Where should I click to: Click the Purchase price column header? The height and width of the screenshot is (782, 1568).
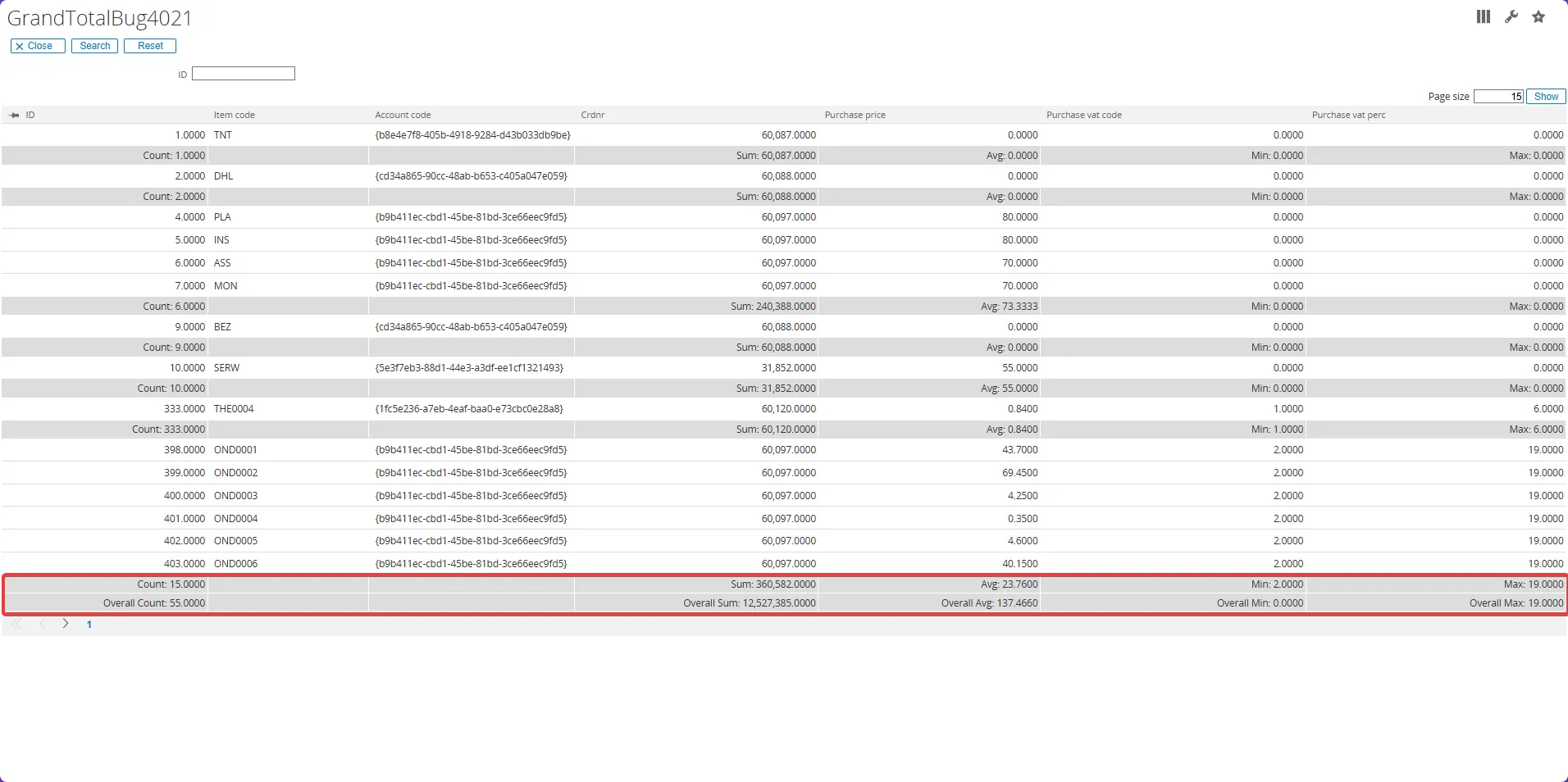(x=855, y=116)
